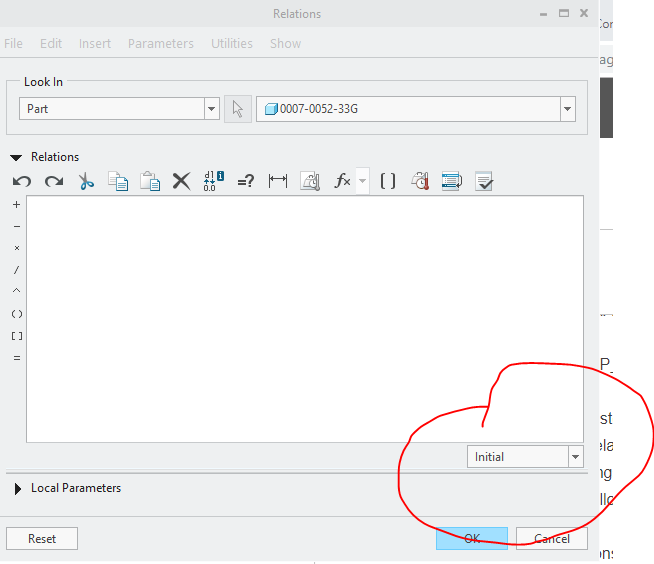
Task: Click the measure-with-clock icon in the toolbar
Action: click(x=420, y=181)
